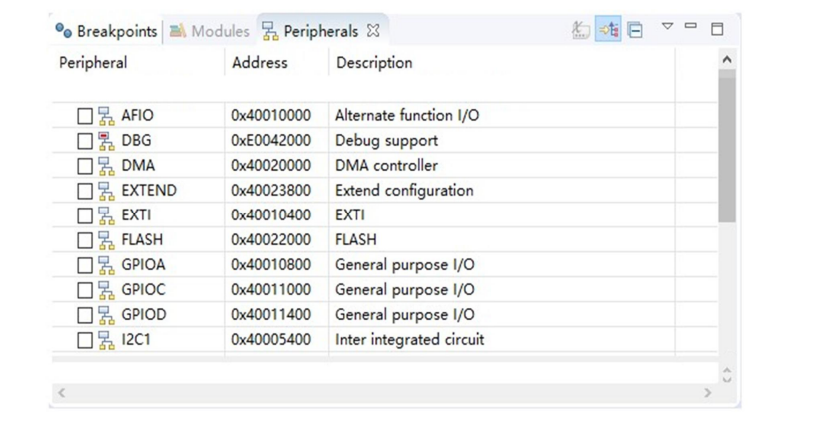Click the 'Alternate function I/O' description
Viewport: 819px width, 431px height.
[x=407, y=115]
